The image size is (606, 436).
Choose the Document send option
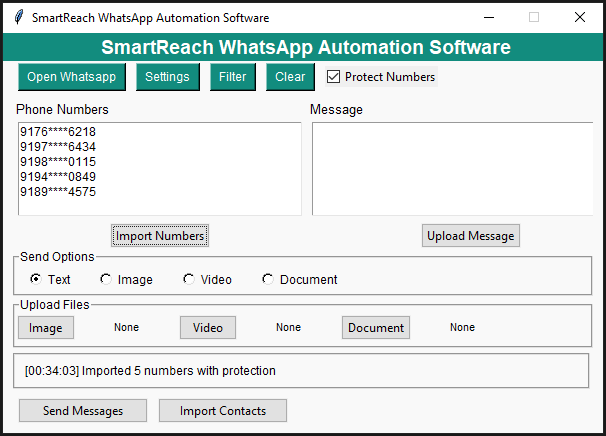click(x=268, y=279)
